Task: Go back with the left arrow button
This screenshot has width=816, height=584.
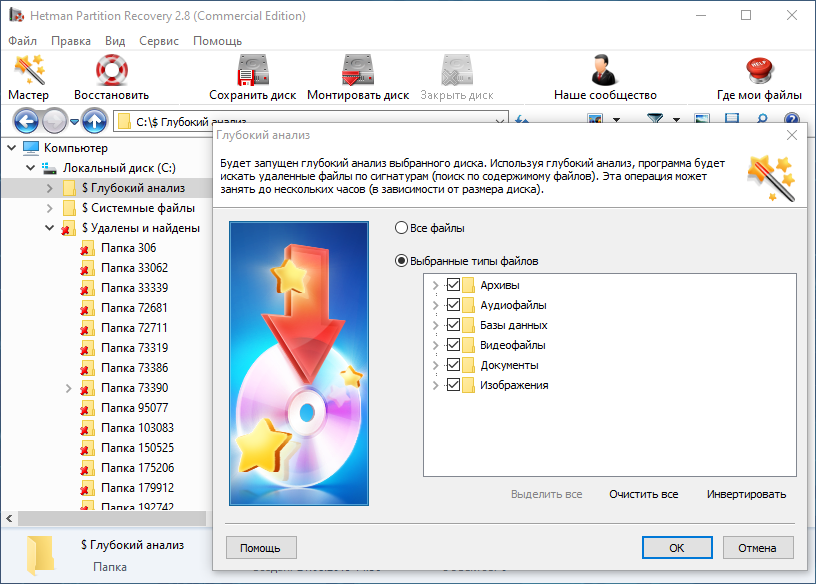Action: [26, 122]
